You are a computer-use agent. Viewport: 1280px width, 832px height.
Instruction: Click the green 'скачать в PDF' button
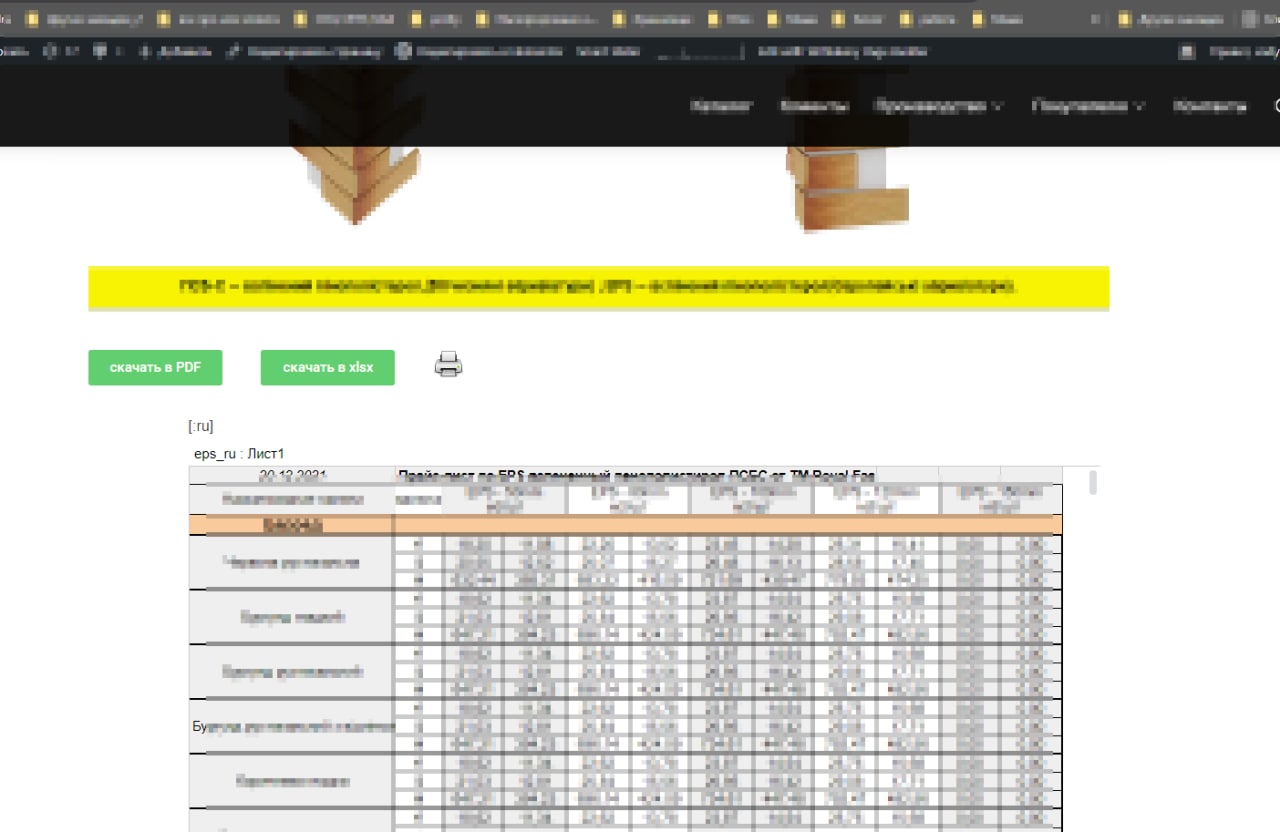[155, 367]
